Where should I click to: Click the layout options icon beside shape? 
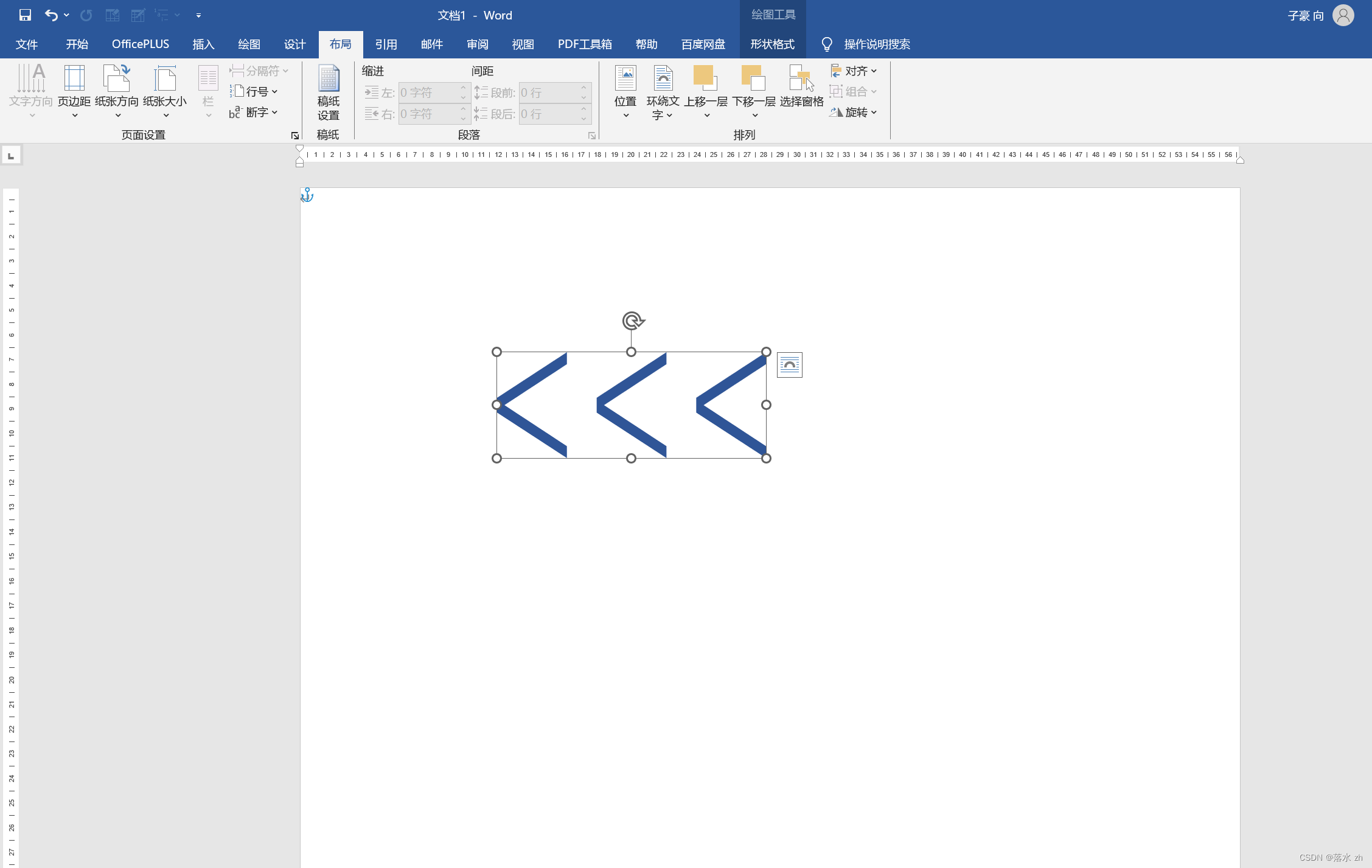(789, 365)
